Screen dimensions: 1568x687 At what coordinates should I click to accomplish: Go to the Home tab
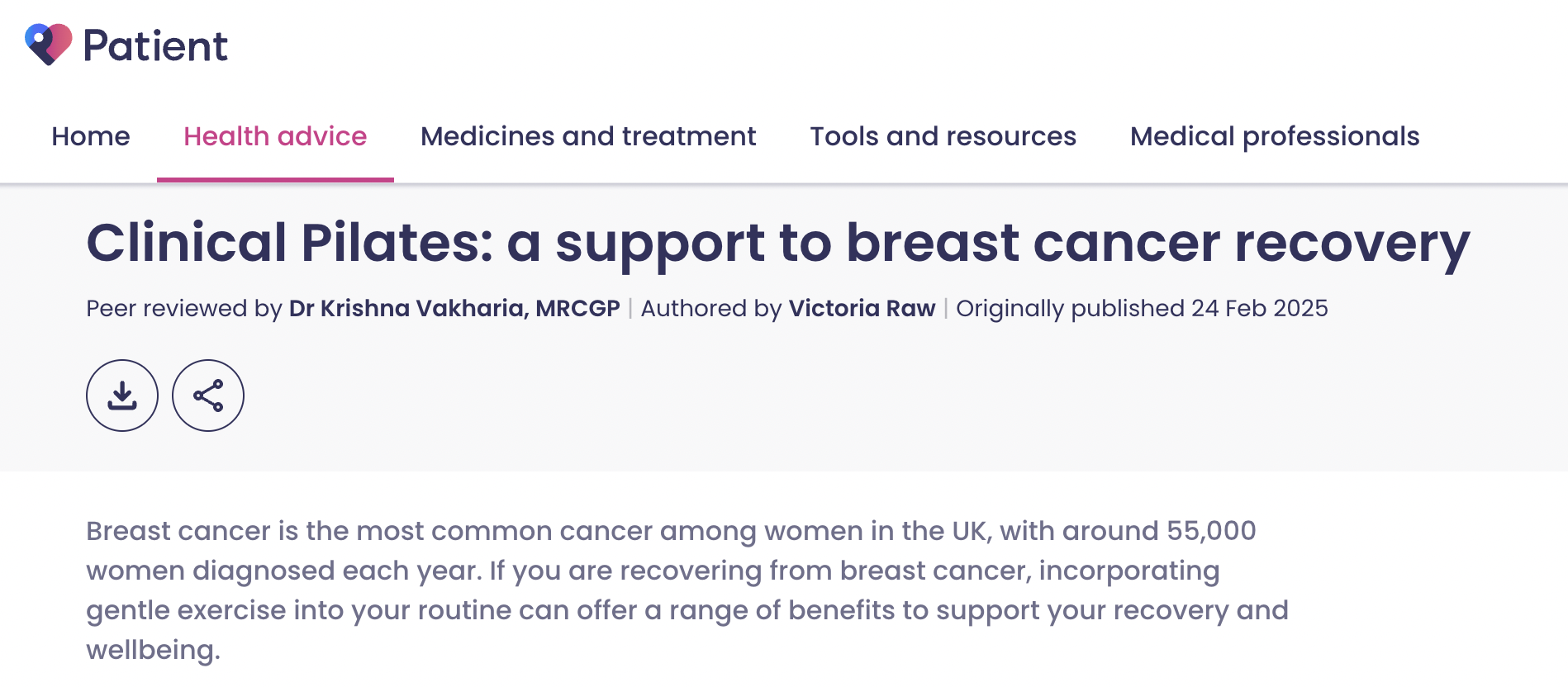point(91,136)
